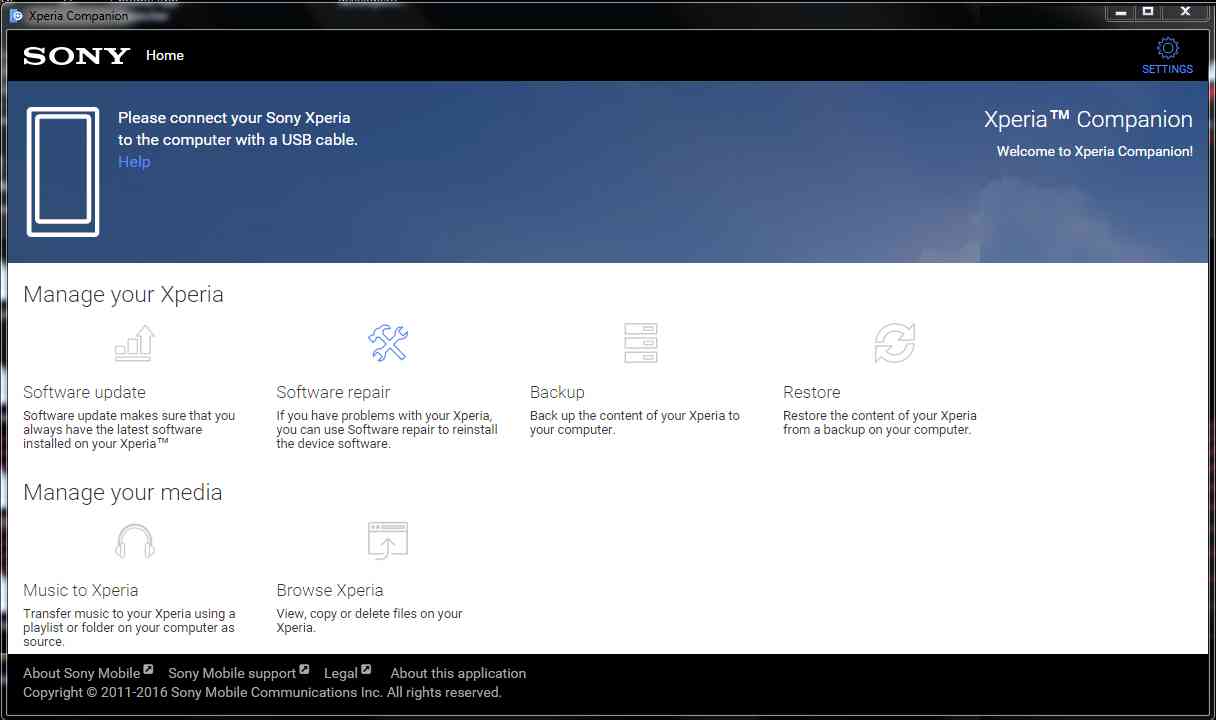Click the Browse Xperia window icon
Viewport: 1216px width, 720px height.
click(x=388, y=541)
